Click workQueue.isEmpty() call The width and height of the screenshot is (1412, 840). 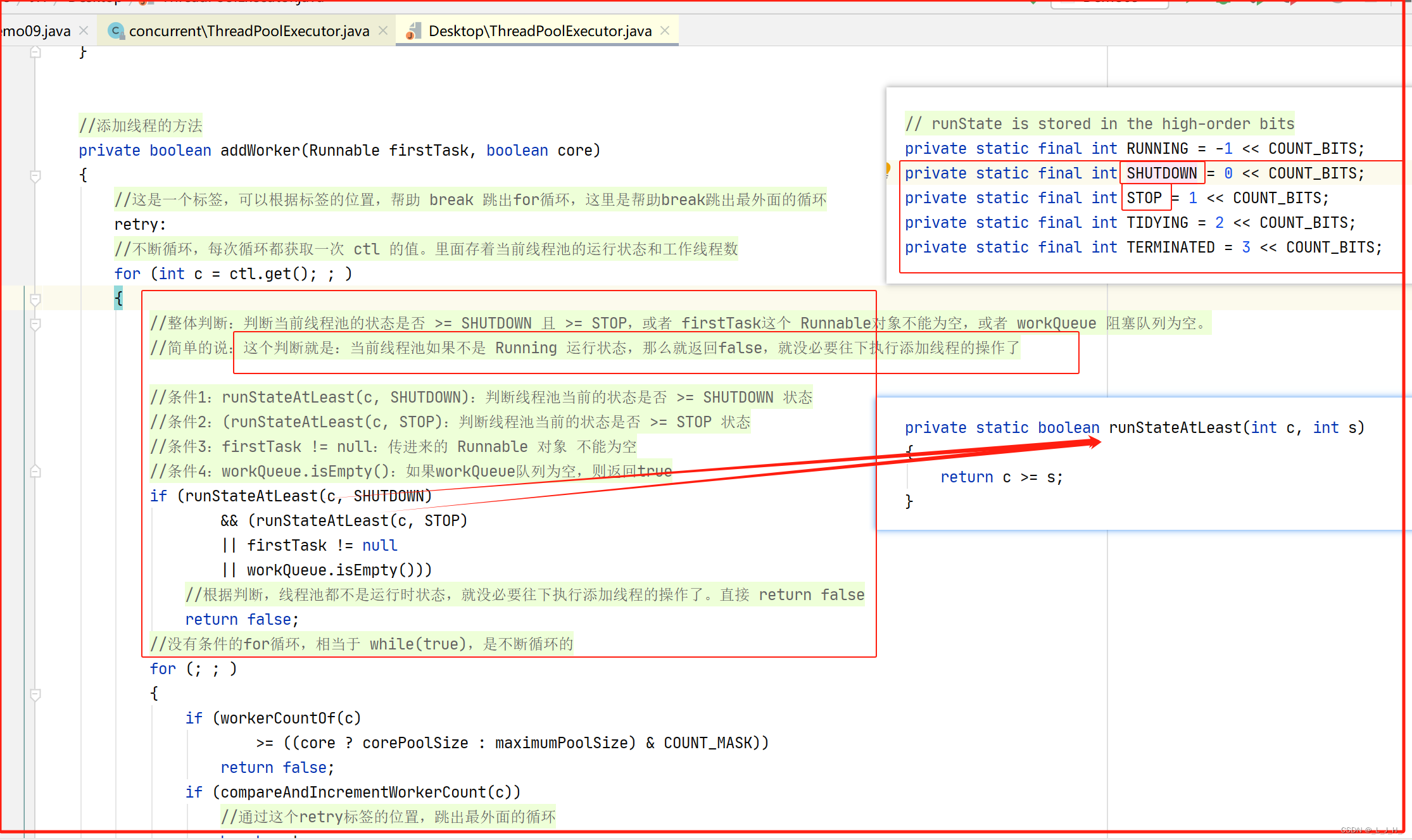coord(332,570)
